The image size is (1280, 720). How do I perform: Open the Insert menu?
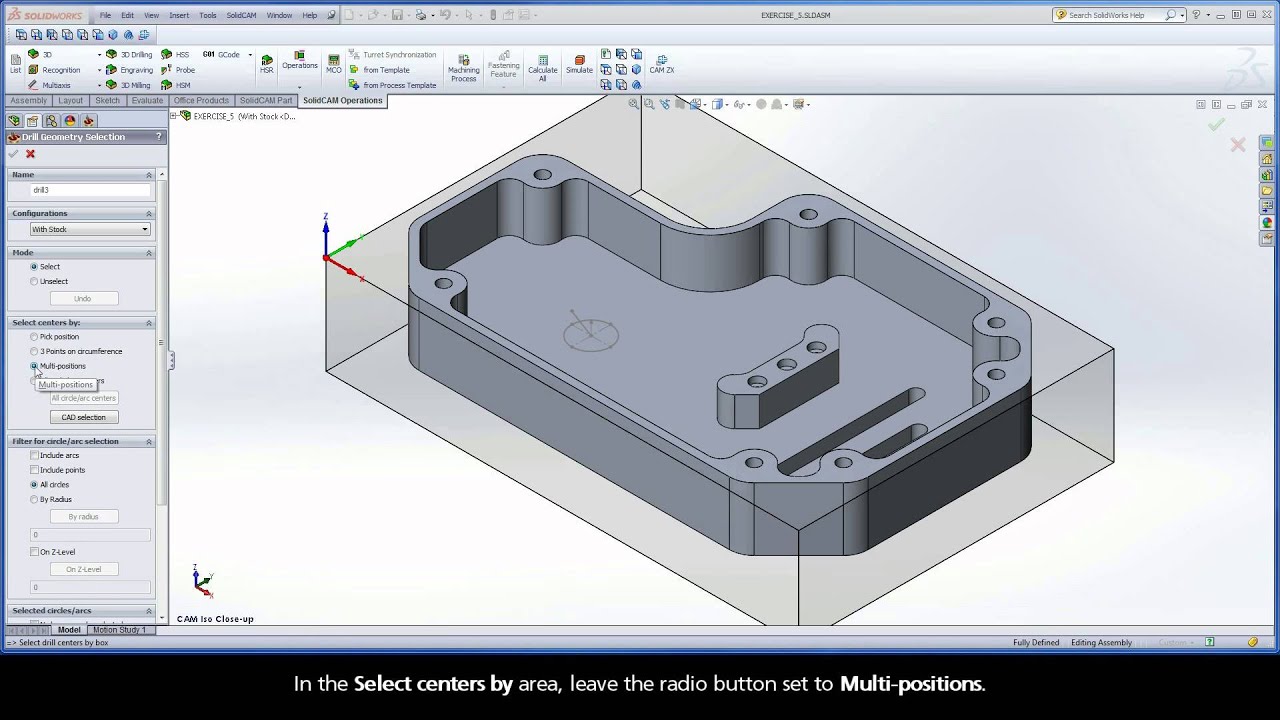(x=179, y=15)
